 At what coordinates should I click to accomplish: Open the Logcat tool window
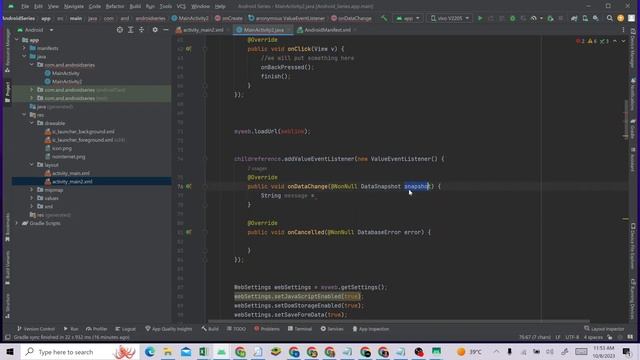pyautogui.click(x=125, y=329)
